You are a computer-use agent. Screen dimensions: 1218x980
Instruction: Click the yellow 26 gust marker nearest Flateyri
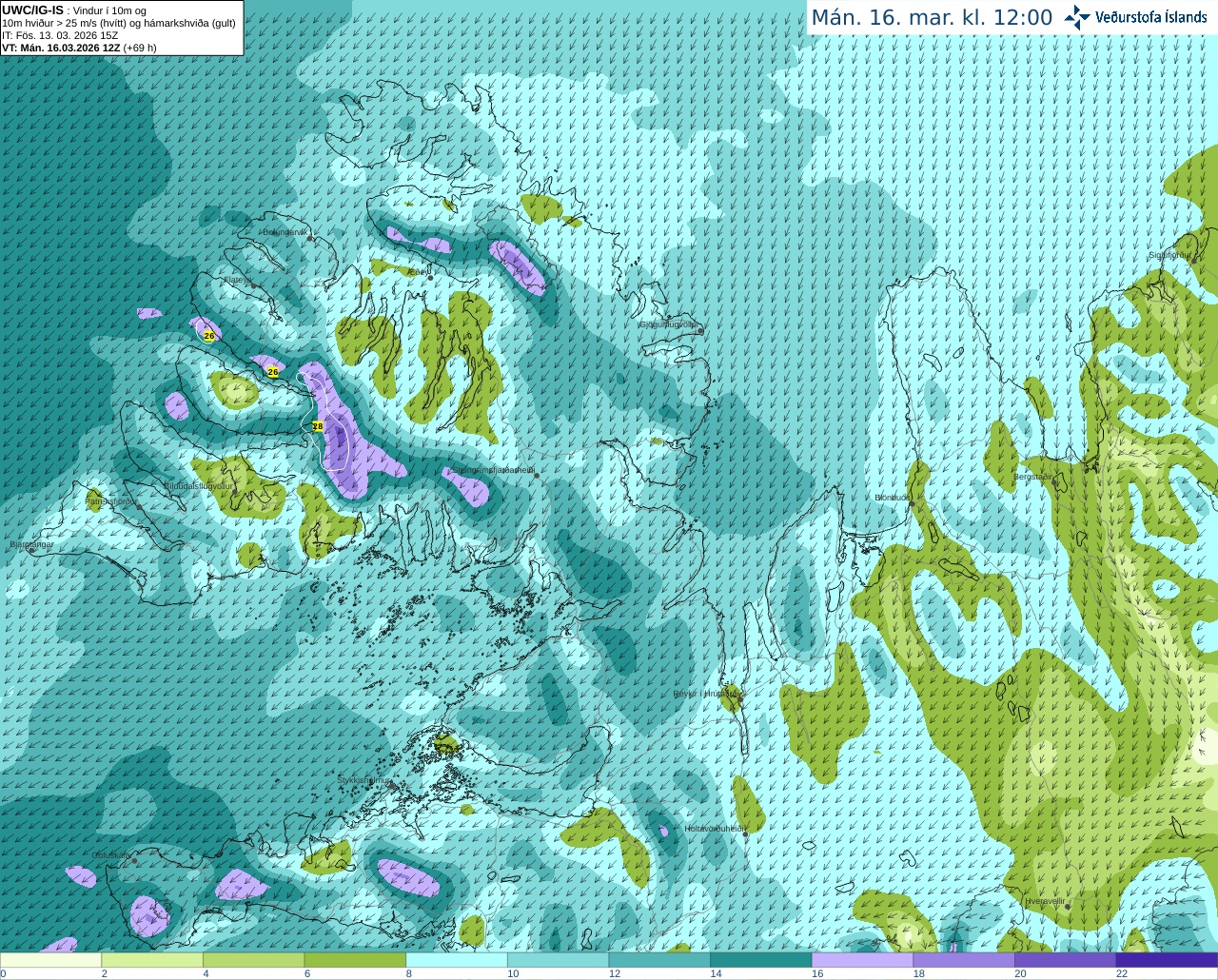click(209, 336)
